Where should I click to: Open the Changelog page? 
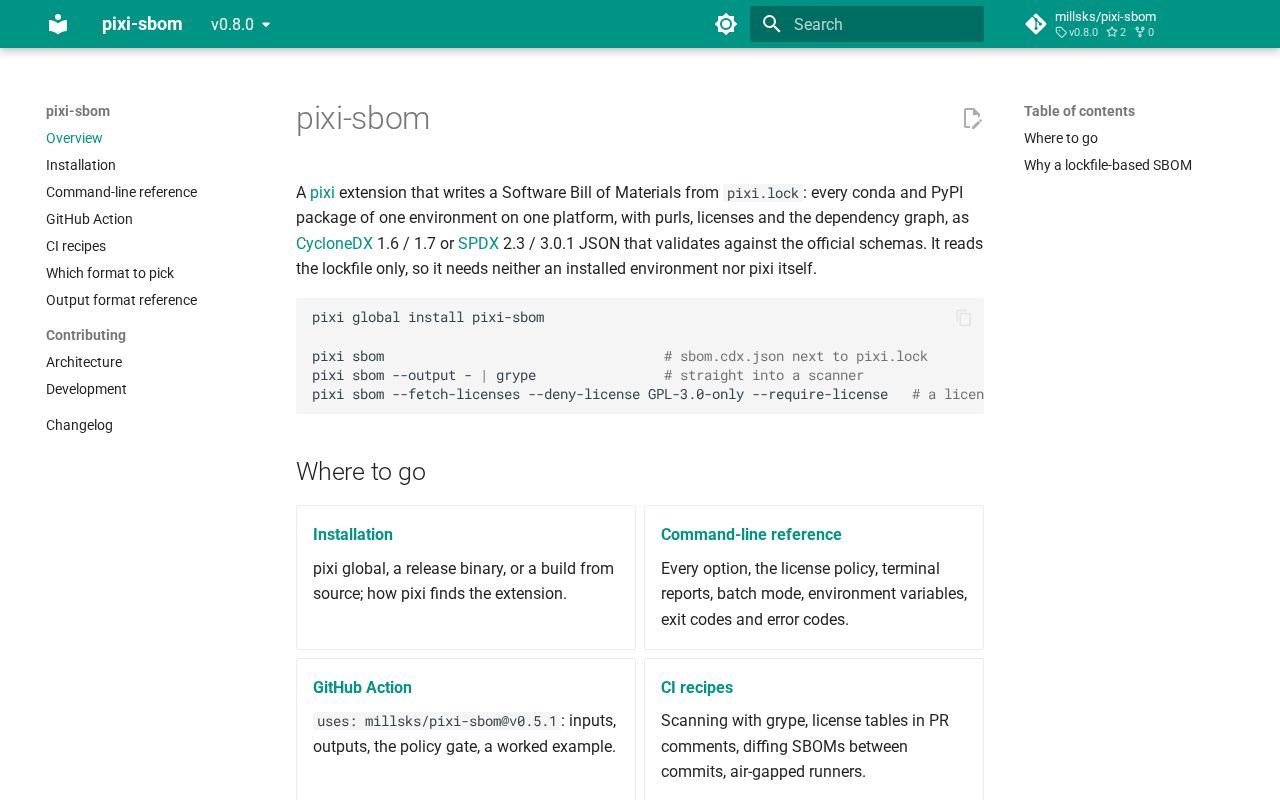click(79, 425)
